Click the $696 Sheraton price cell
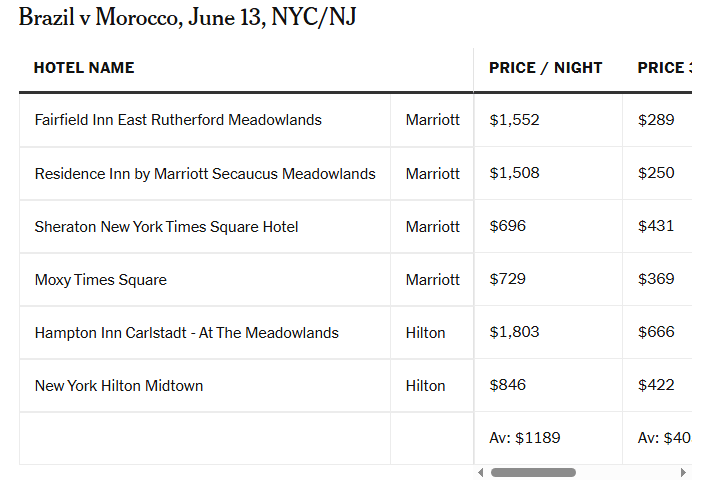701x490 pixels. 507,226
